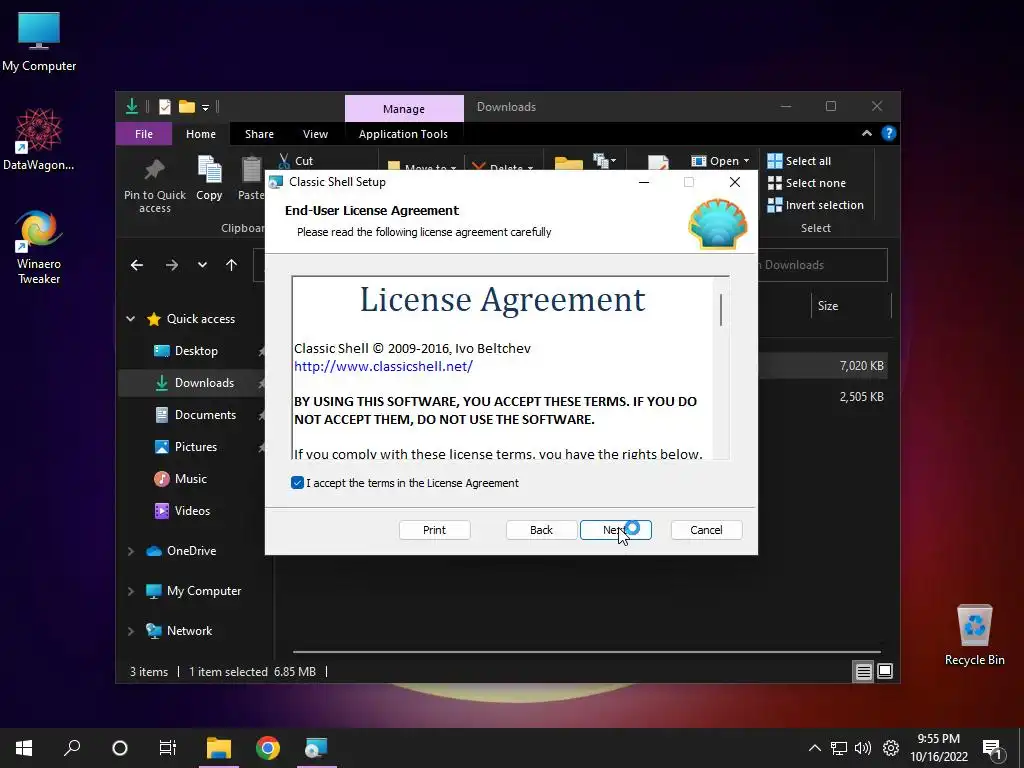Select Downloads in navigation pane
Screen dimensions: 1024x768
192,383
